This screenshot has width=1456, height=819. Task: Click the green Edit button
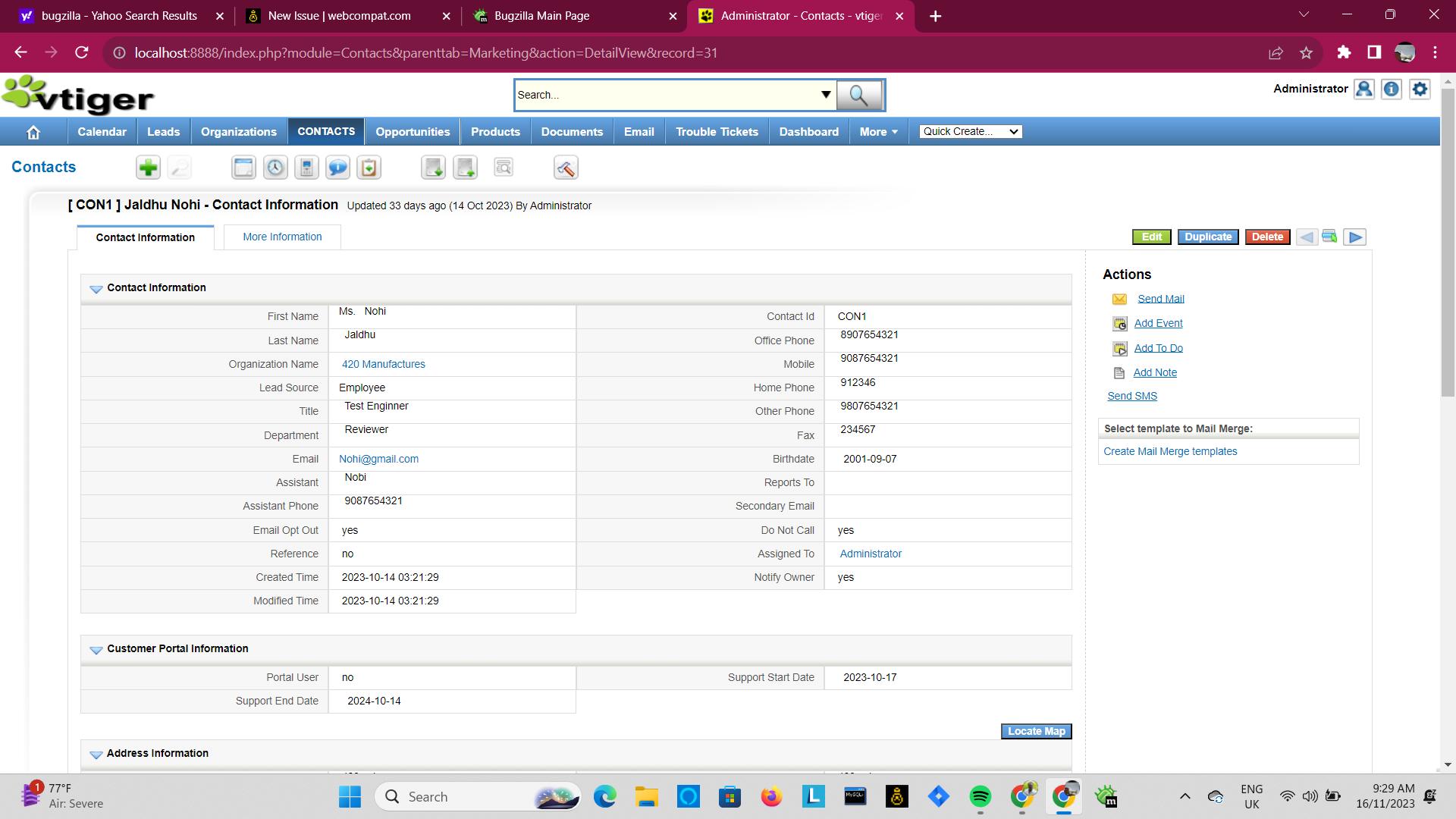point(1151,237)
